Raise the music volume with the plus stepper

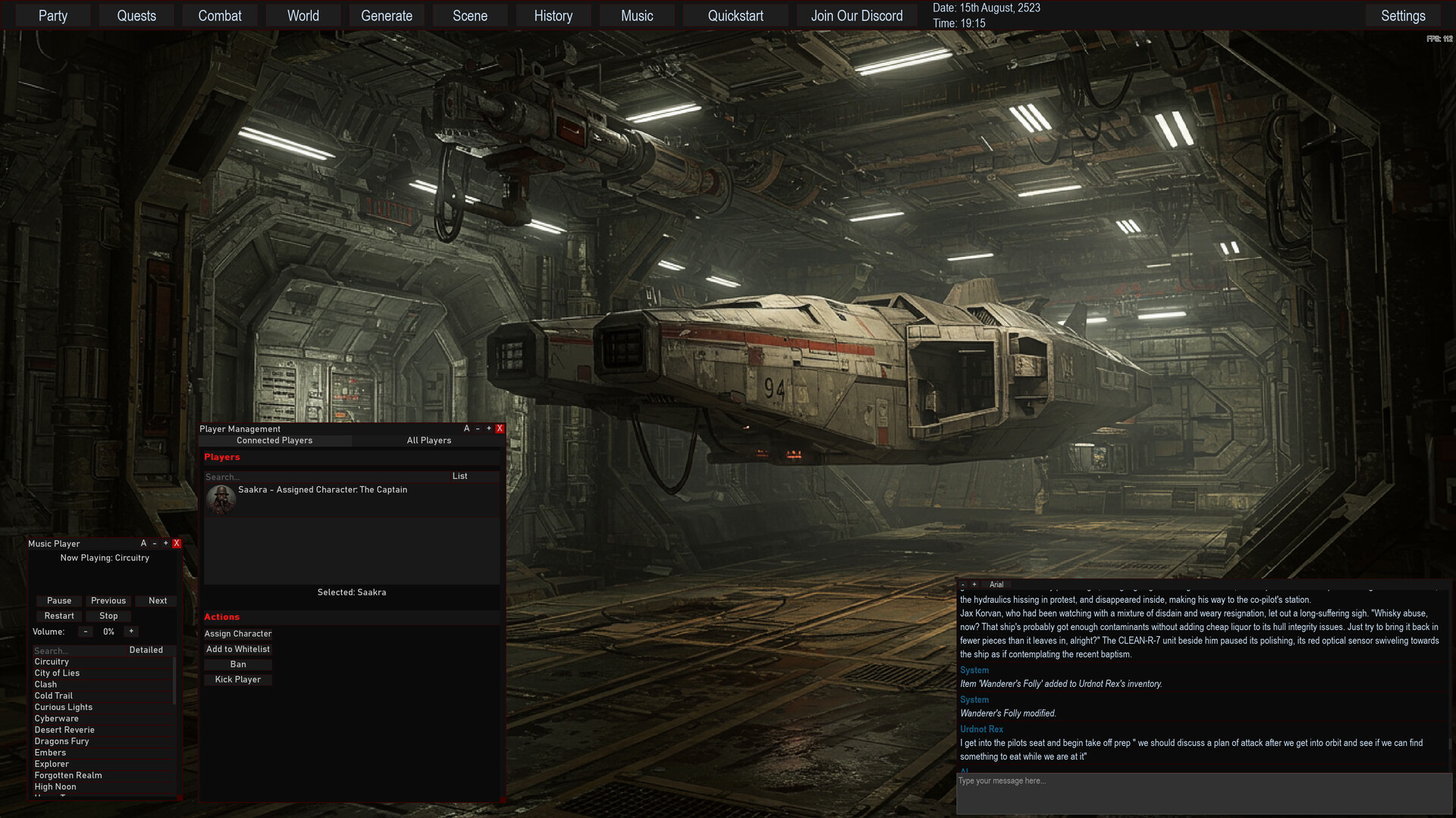[x=130, y=631]
